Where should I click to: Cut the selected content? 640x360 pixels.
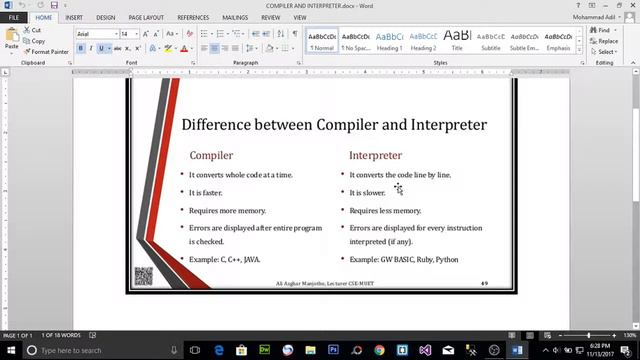(32, 30)
